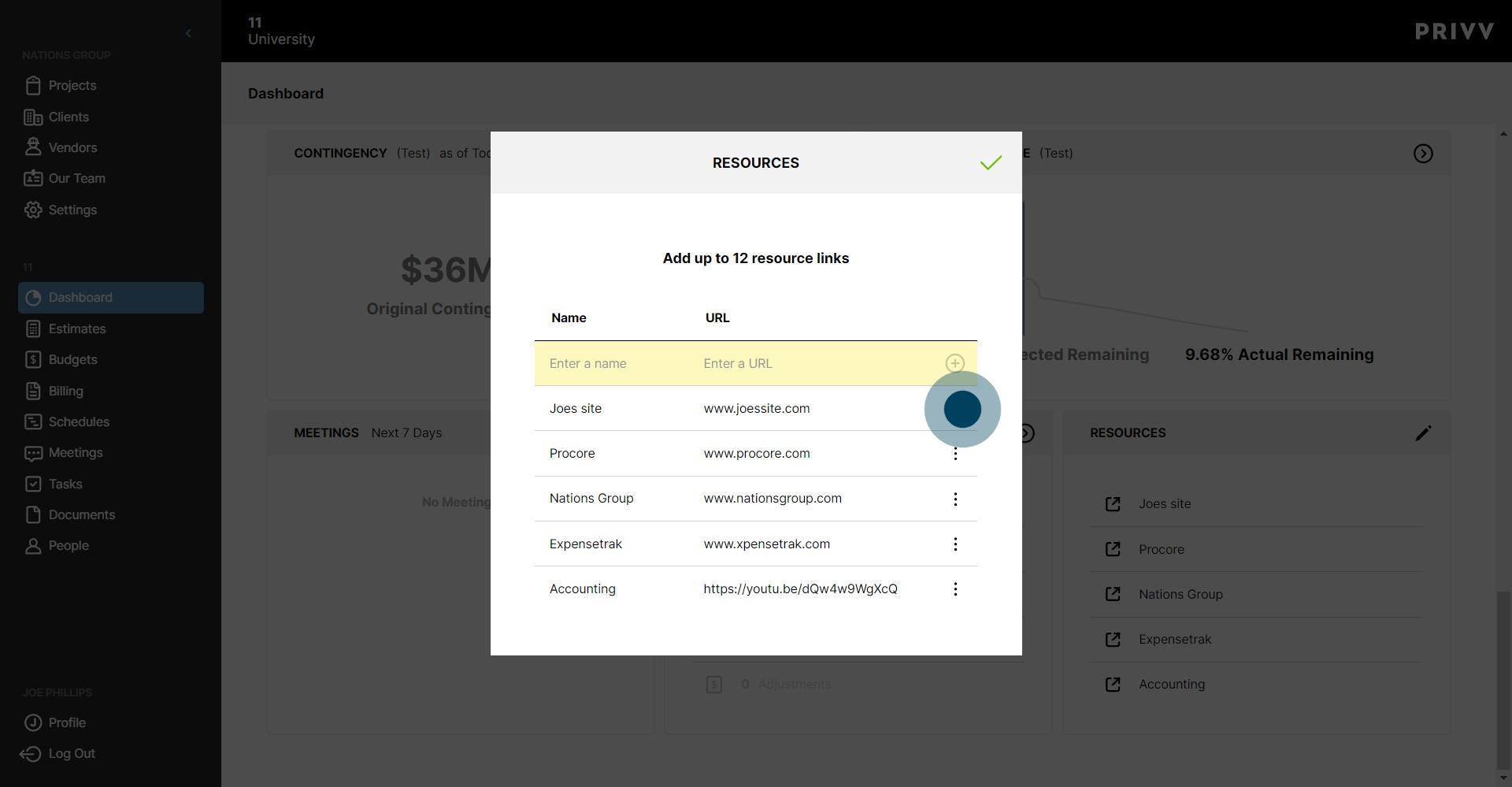Click the People person icon
Image resolution: width=1512 pixels, height=787 pixels.
pos(33,545)
